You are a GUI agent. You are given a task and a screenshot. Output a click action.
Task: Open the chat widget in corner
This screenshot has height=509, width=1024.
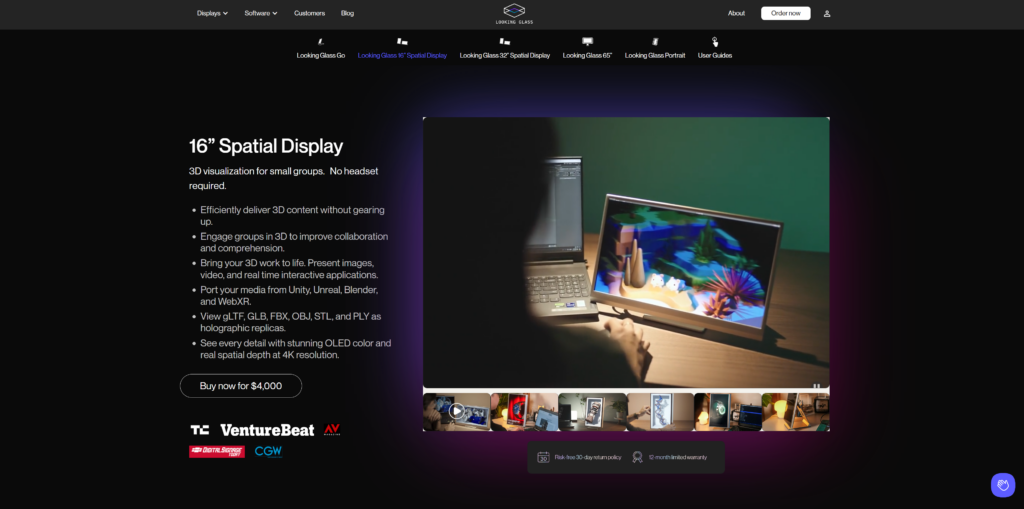pyautogui.click(x=1002, y=485)
